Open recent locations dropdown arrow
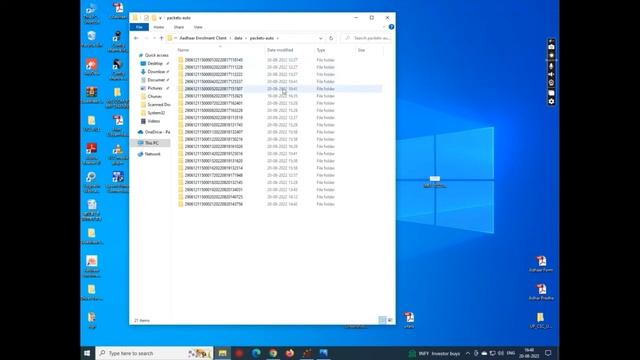 154,38
